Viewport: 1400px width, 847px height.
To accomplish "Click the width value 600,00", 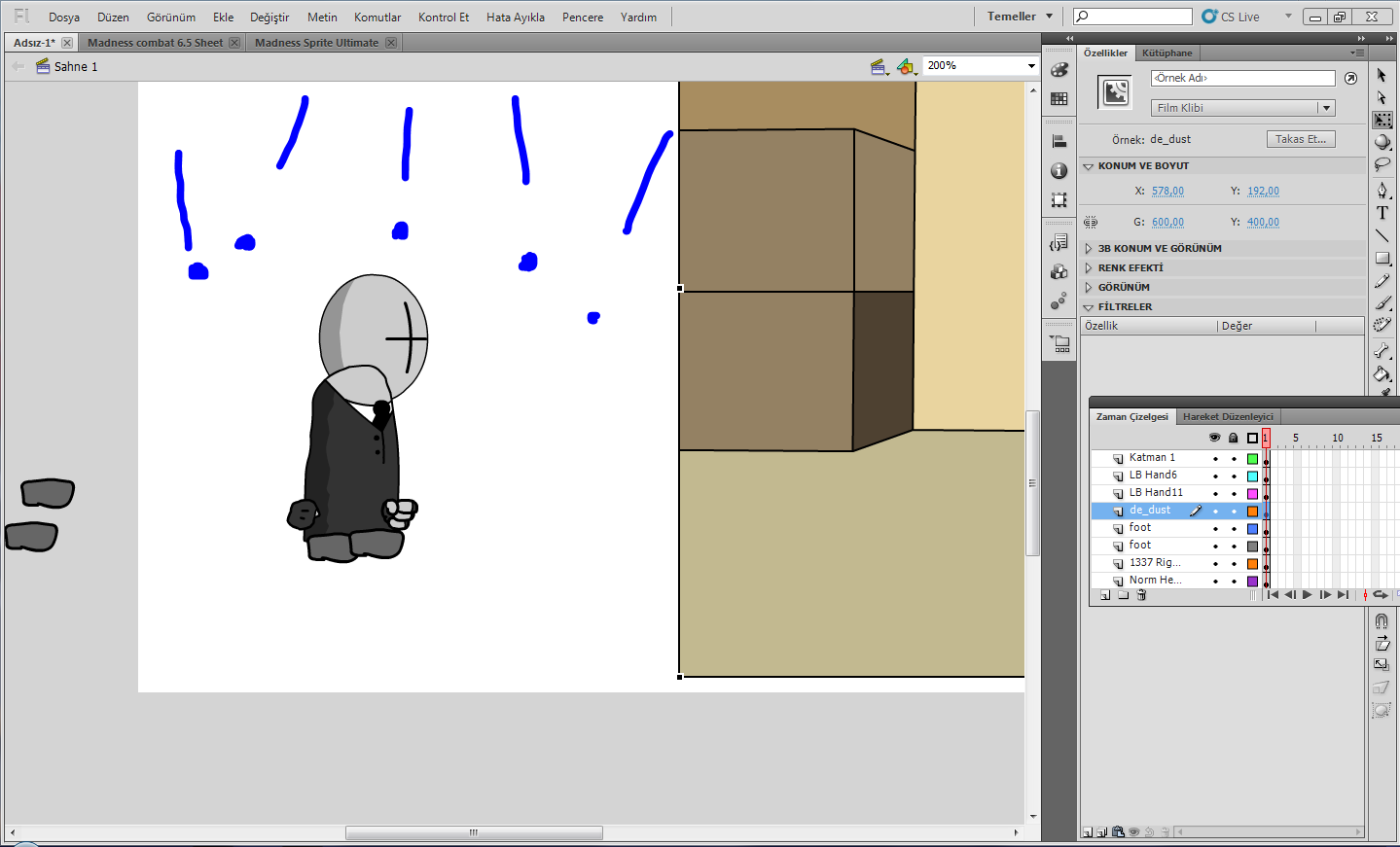I will point(1168,223).
